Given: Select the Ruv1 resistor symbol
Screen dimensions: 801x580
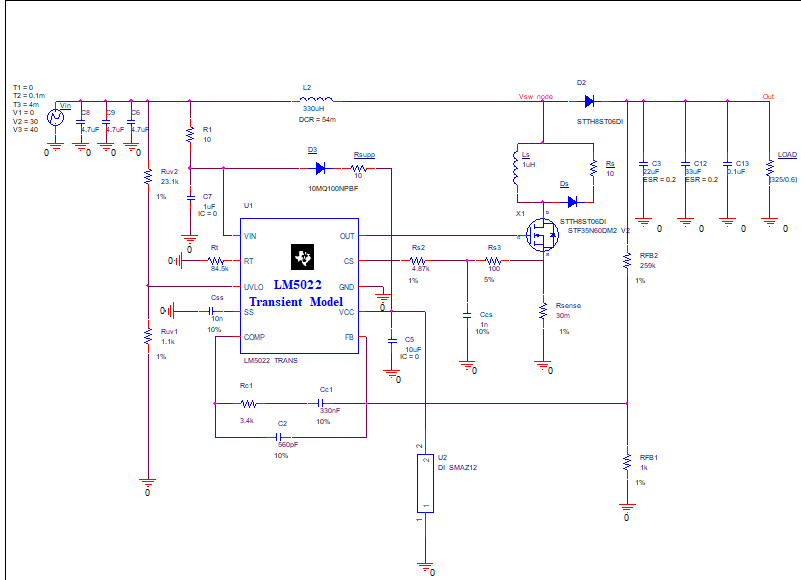Looking at the screenshot, I should (x=148, y=336).
